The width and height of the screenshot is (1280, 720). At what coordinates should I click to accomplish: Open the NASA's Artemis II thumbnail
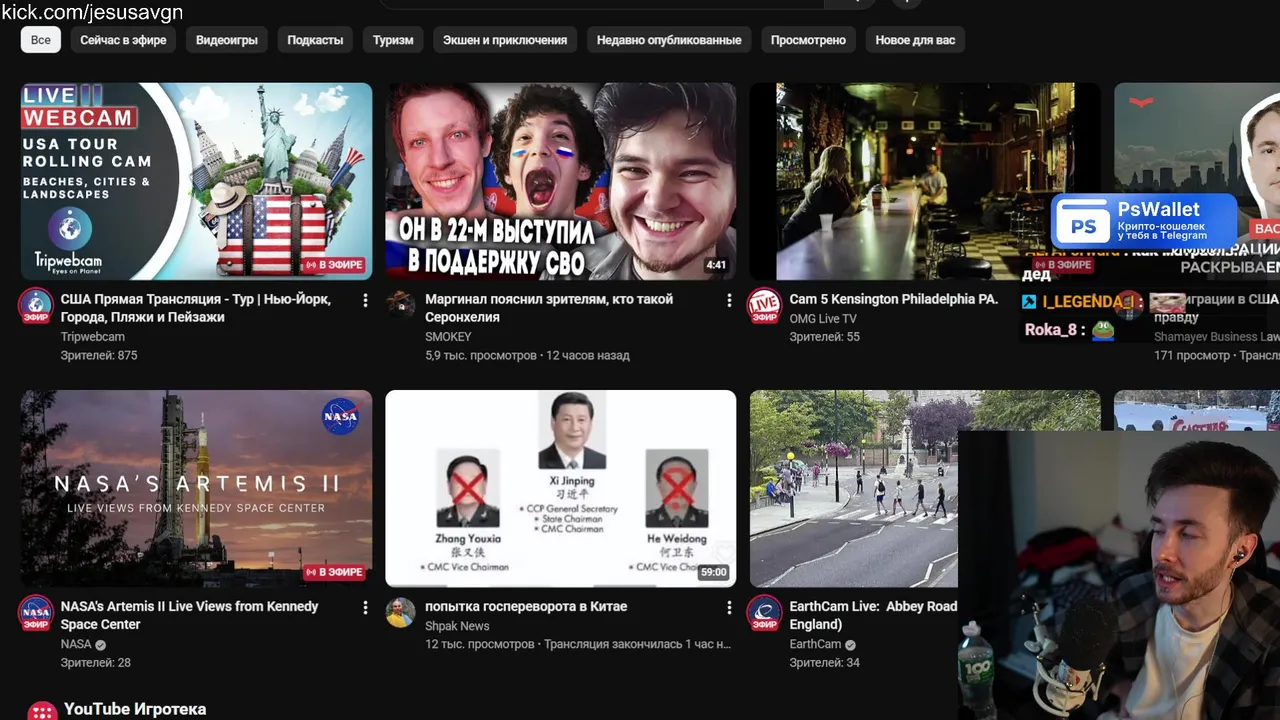click(x=196, y=488)
